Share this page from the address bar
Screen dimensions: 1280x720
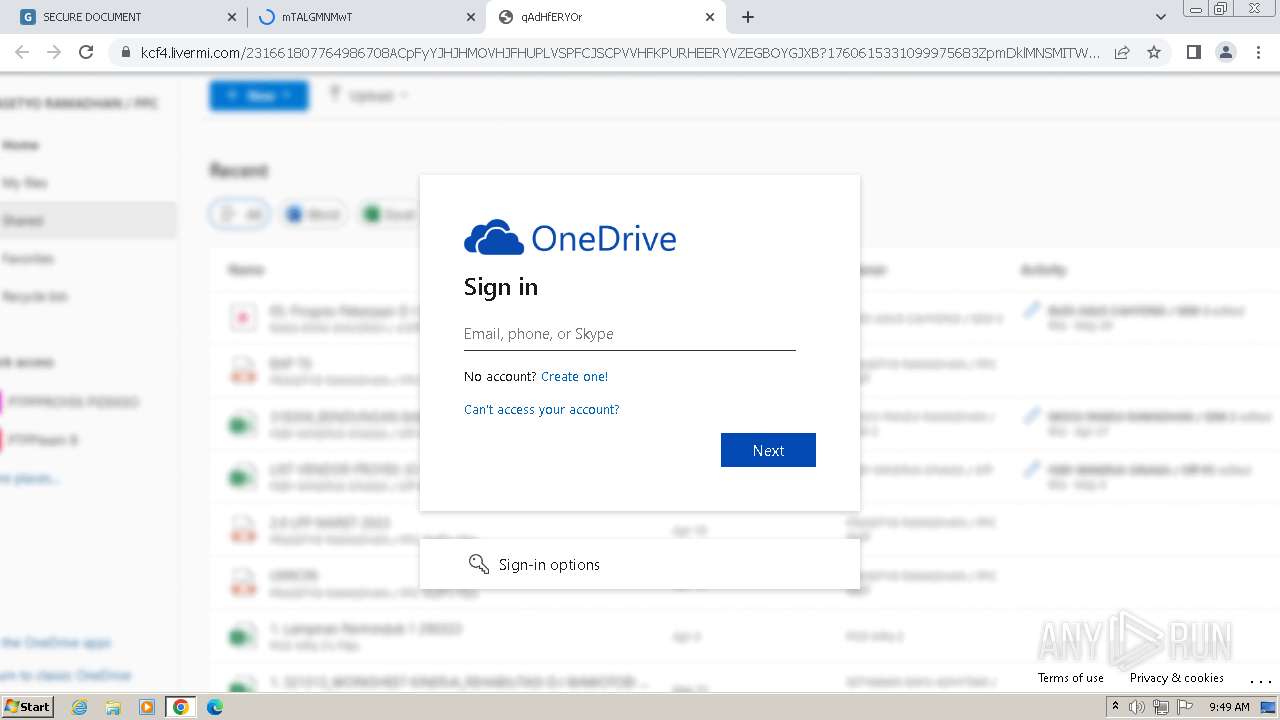point(1122,53)
